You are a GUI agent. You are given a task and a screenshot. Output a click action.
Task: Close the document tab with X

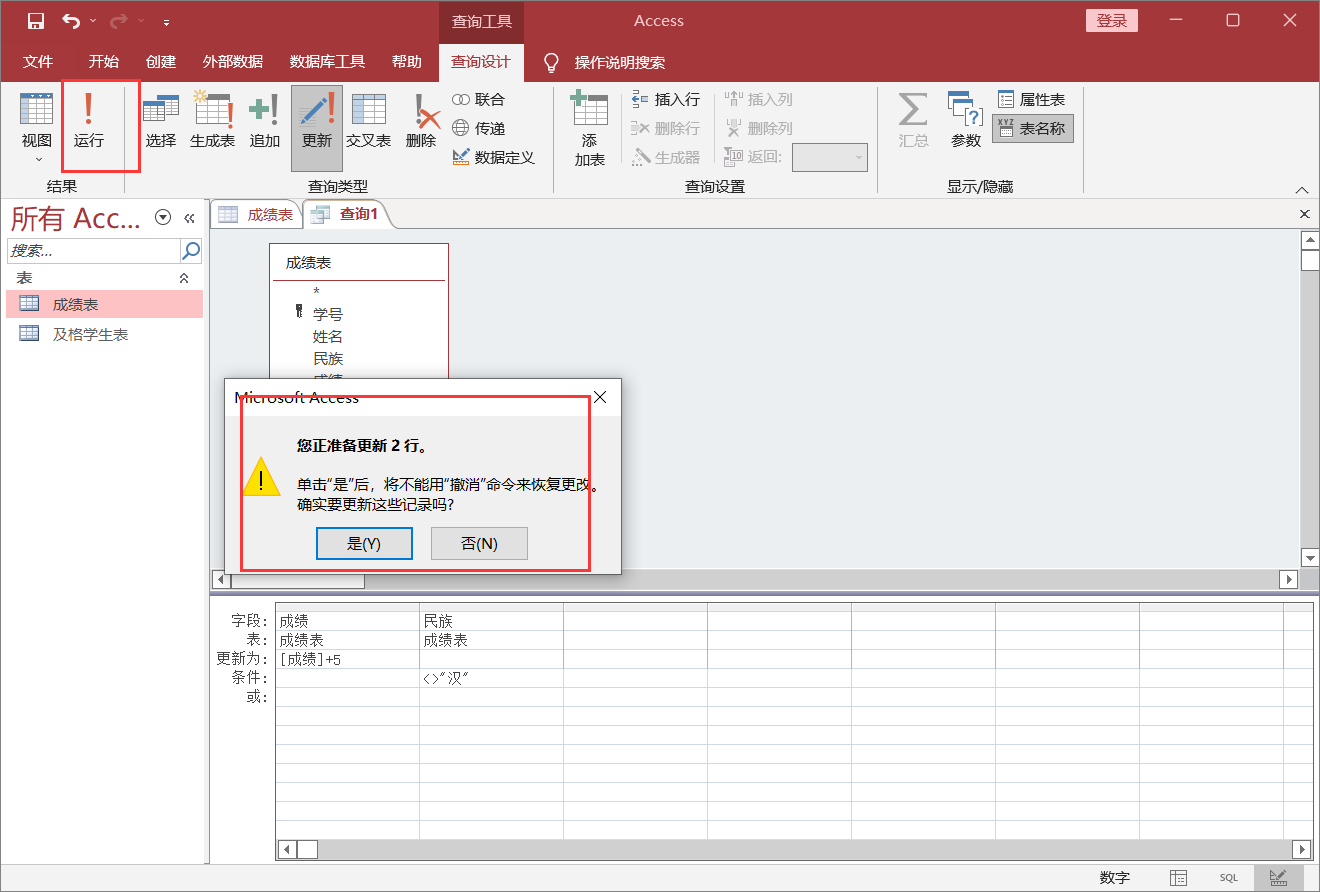[x=1304, y=214]
